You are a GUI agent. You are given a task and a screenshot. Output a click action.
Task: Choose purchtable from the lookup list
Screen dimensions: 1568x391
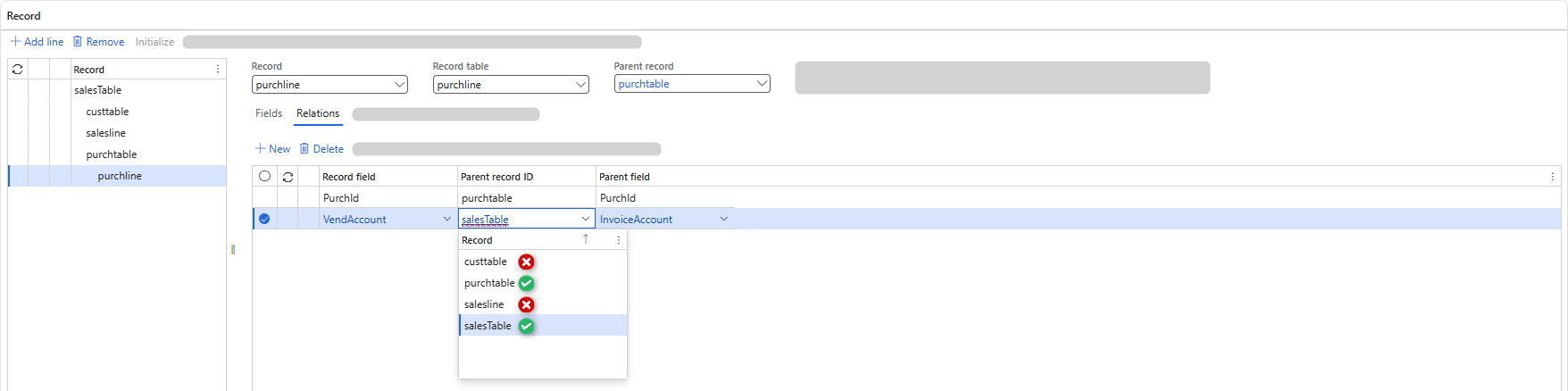[489, 283]
